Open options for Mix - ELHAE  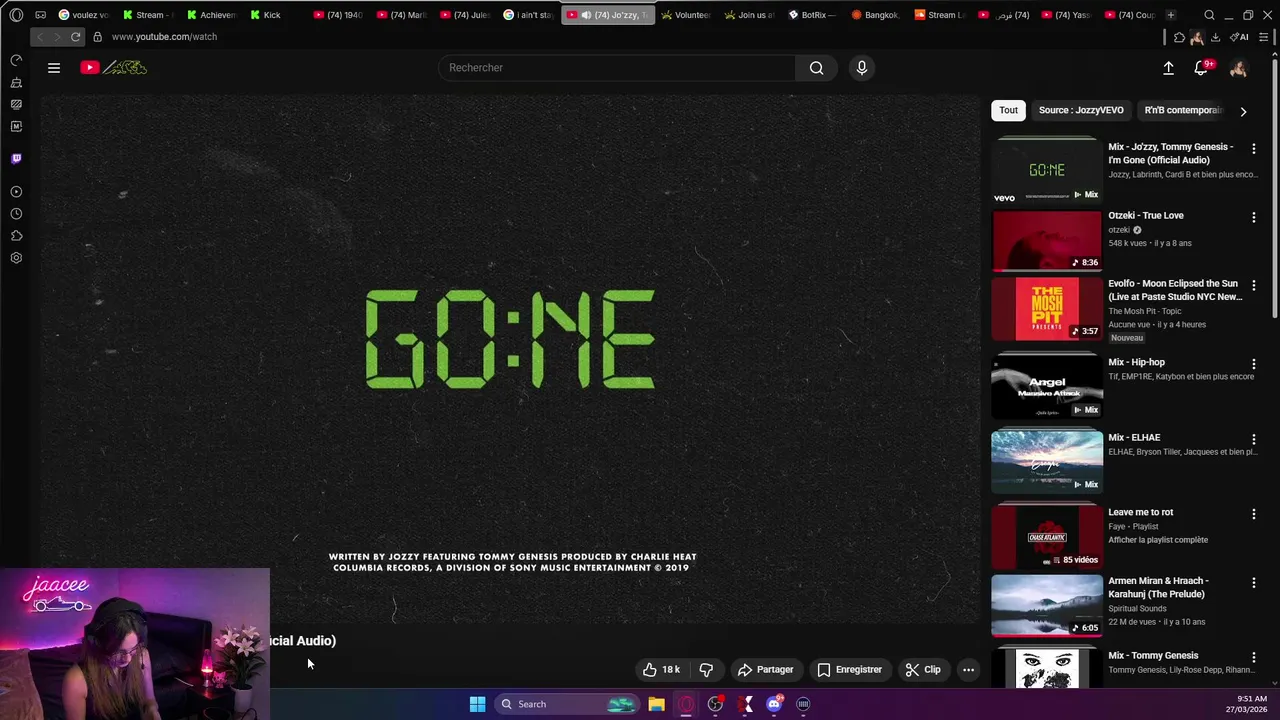[1254, 439]
